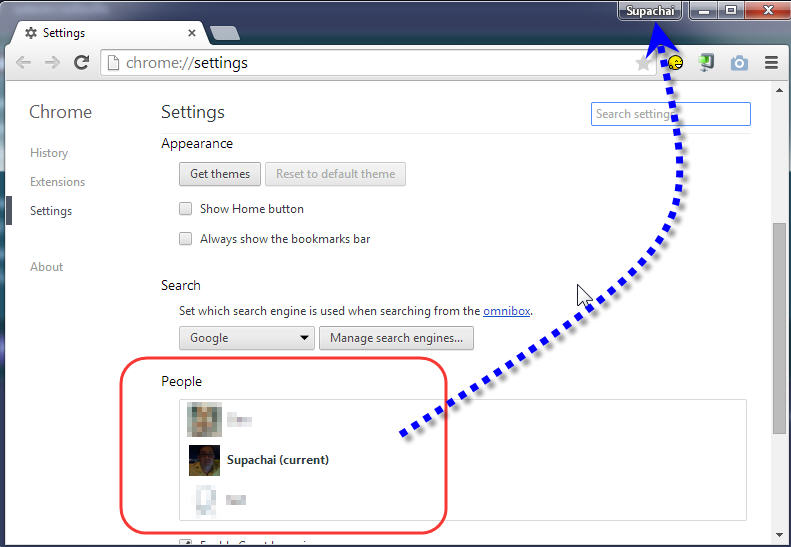
Task: Click the Supachai profile avatar thumbnail
Action: [204, 460]
